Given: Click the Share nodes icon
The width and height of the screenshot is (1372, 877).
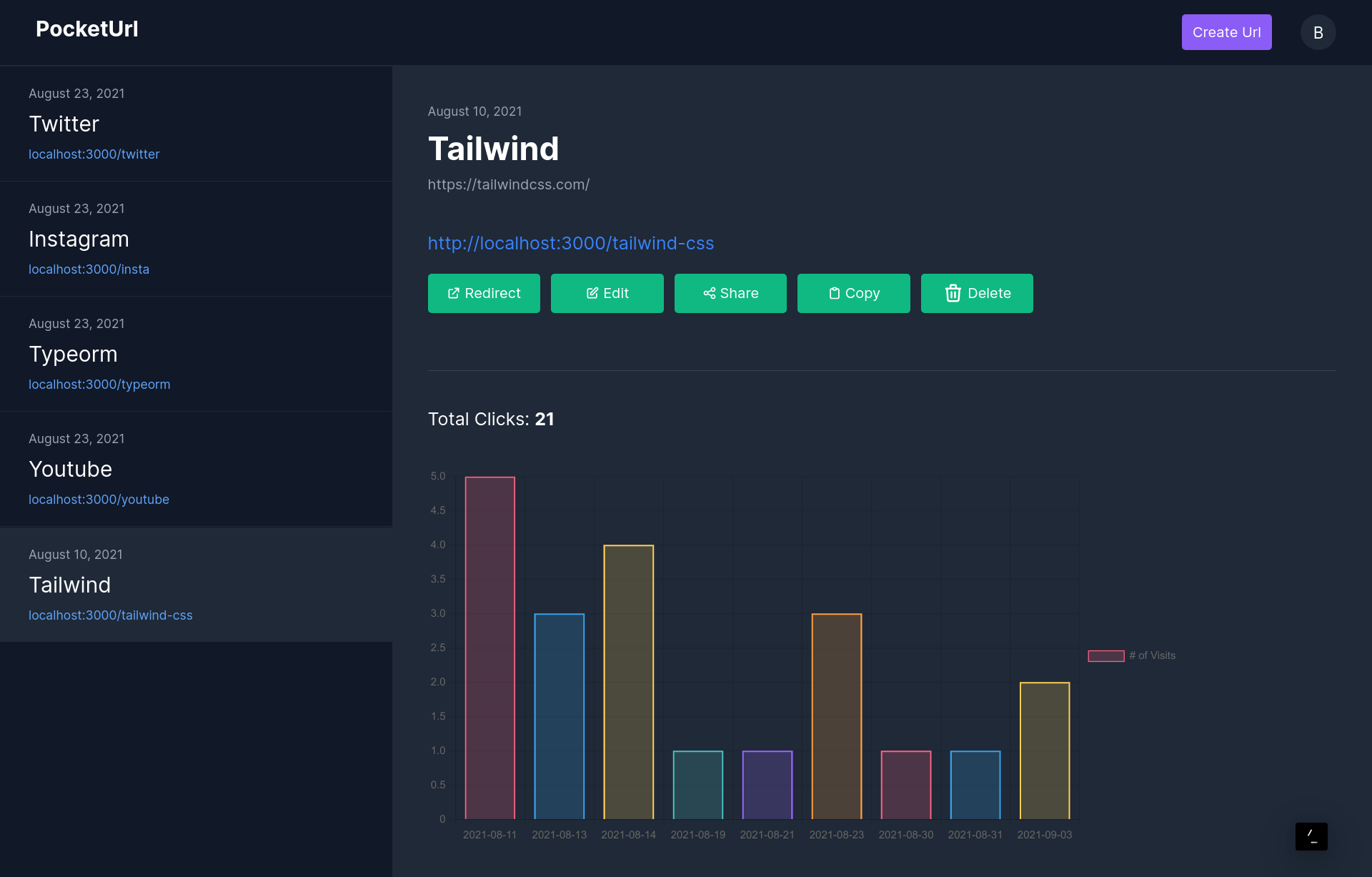Looking at the screenshot, I should point(709,293).
